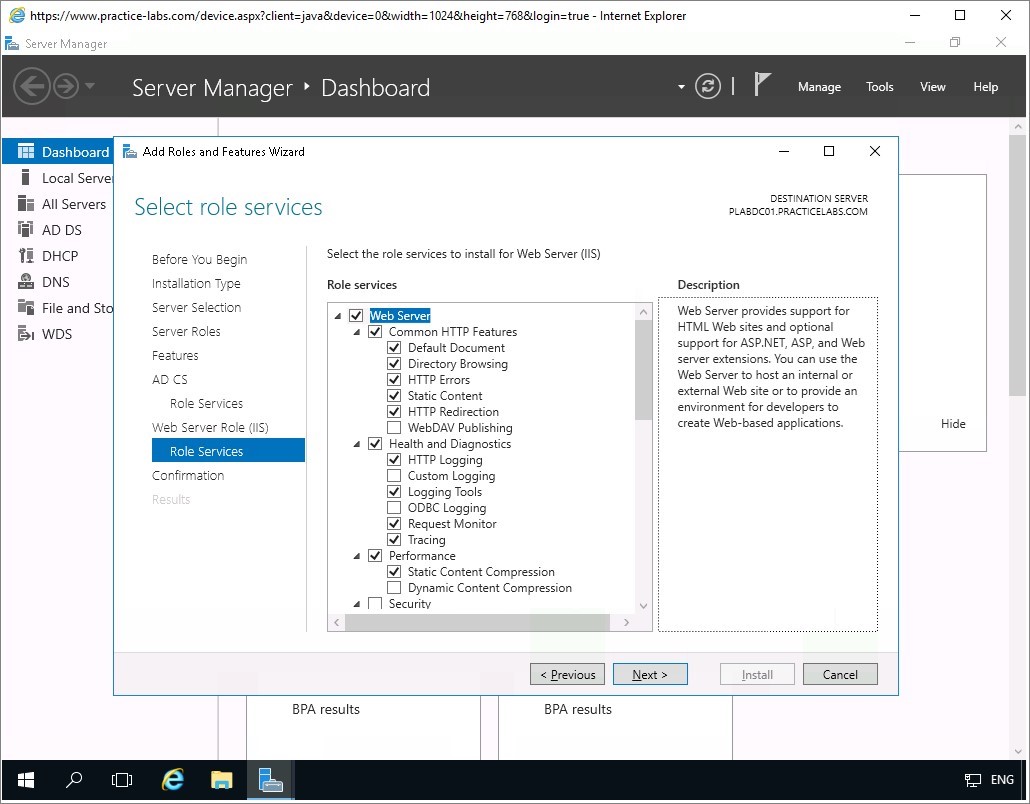Open the navigation history dropdown arrow

tap(90, 86)
